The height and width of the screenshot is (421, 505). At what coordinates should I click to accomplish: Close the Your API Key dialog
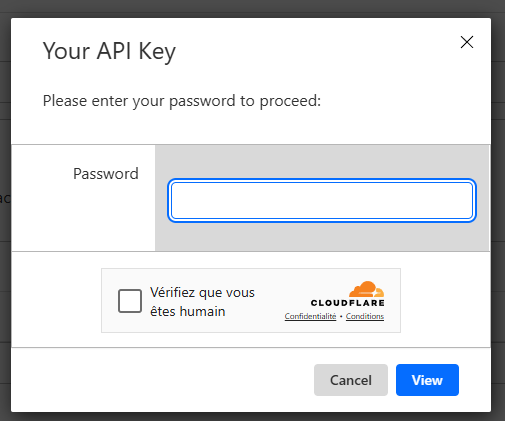(x=467, y=42)
